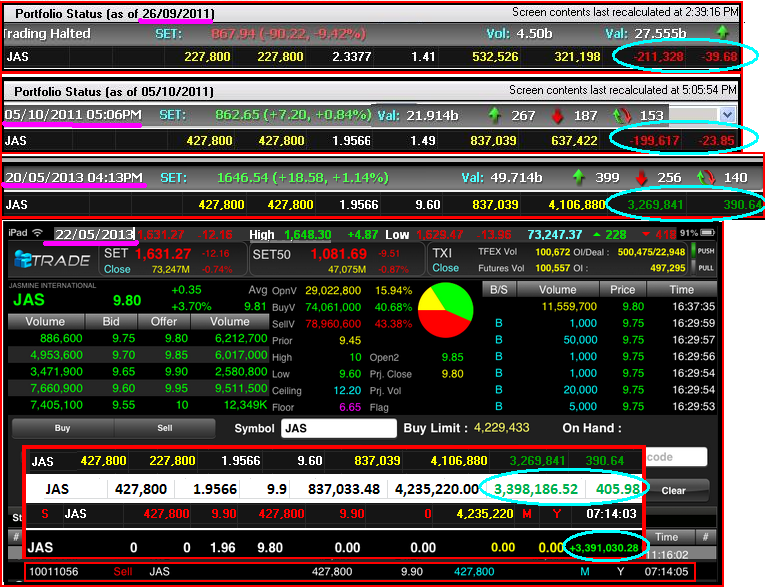The height and width of the screenshot is (588, 765).
Task: Click the date 22/05/2013 in status bar
Action: point(94,234)
